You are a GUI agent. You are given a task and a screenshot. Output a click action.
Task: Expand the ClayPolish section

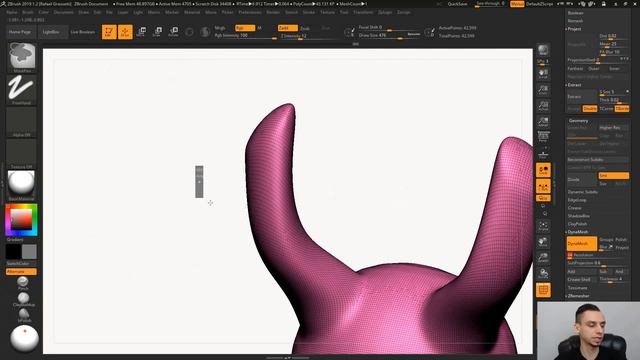click(x=577, y=224)
